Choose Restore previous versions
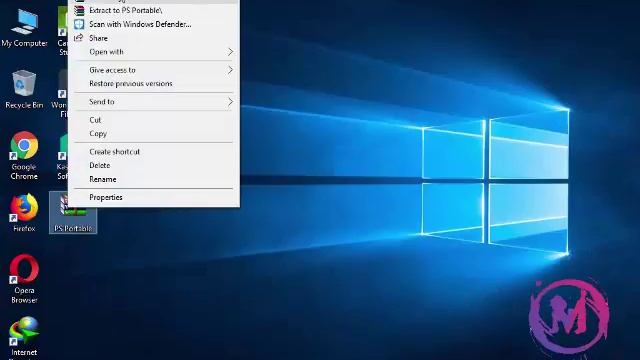This screenshot has height=360, width=640. click(154, 84)
